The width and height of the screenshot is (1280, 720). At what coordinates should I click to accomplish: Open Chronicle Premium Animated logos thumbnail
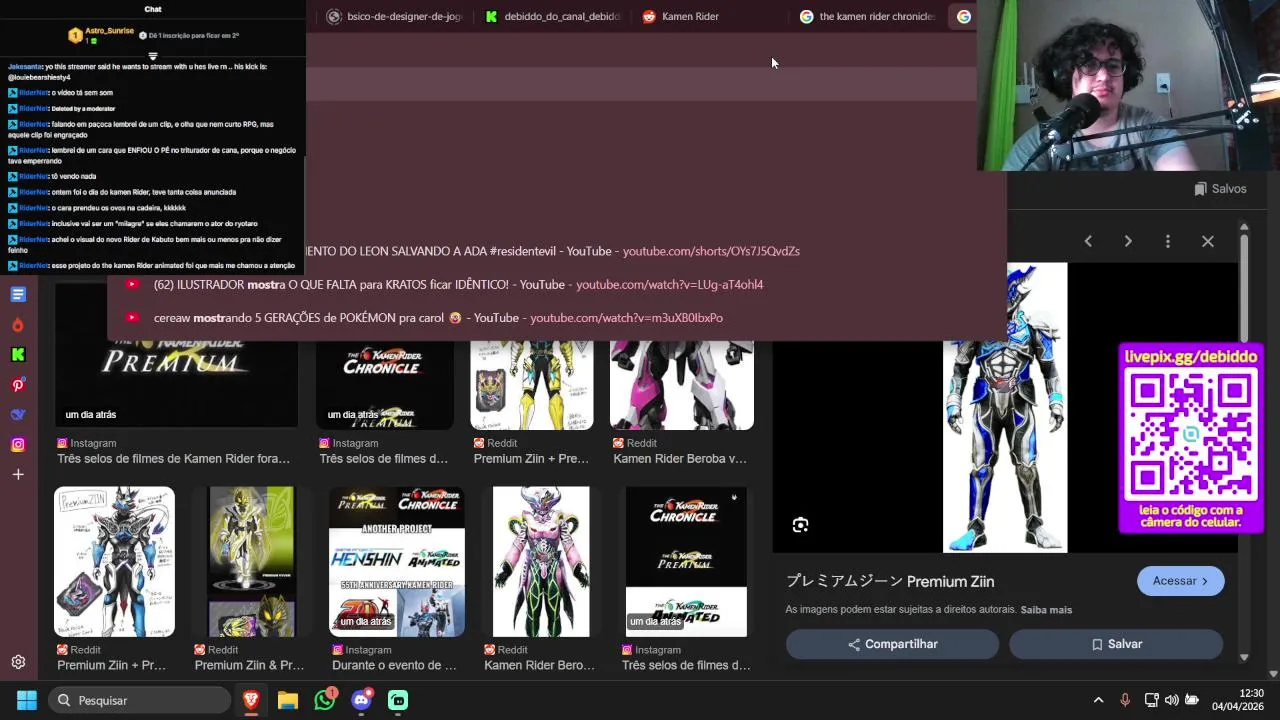point(686,562)
